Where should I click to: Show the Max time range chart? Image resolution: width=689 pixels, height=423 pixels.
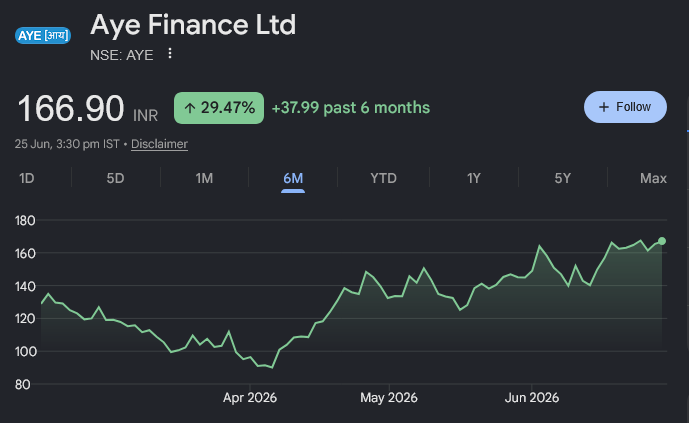(x=653, y=178)
